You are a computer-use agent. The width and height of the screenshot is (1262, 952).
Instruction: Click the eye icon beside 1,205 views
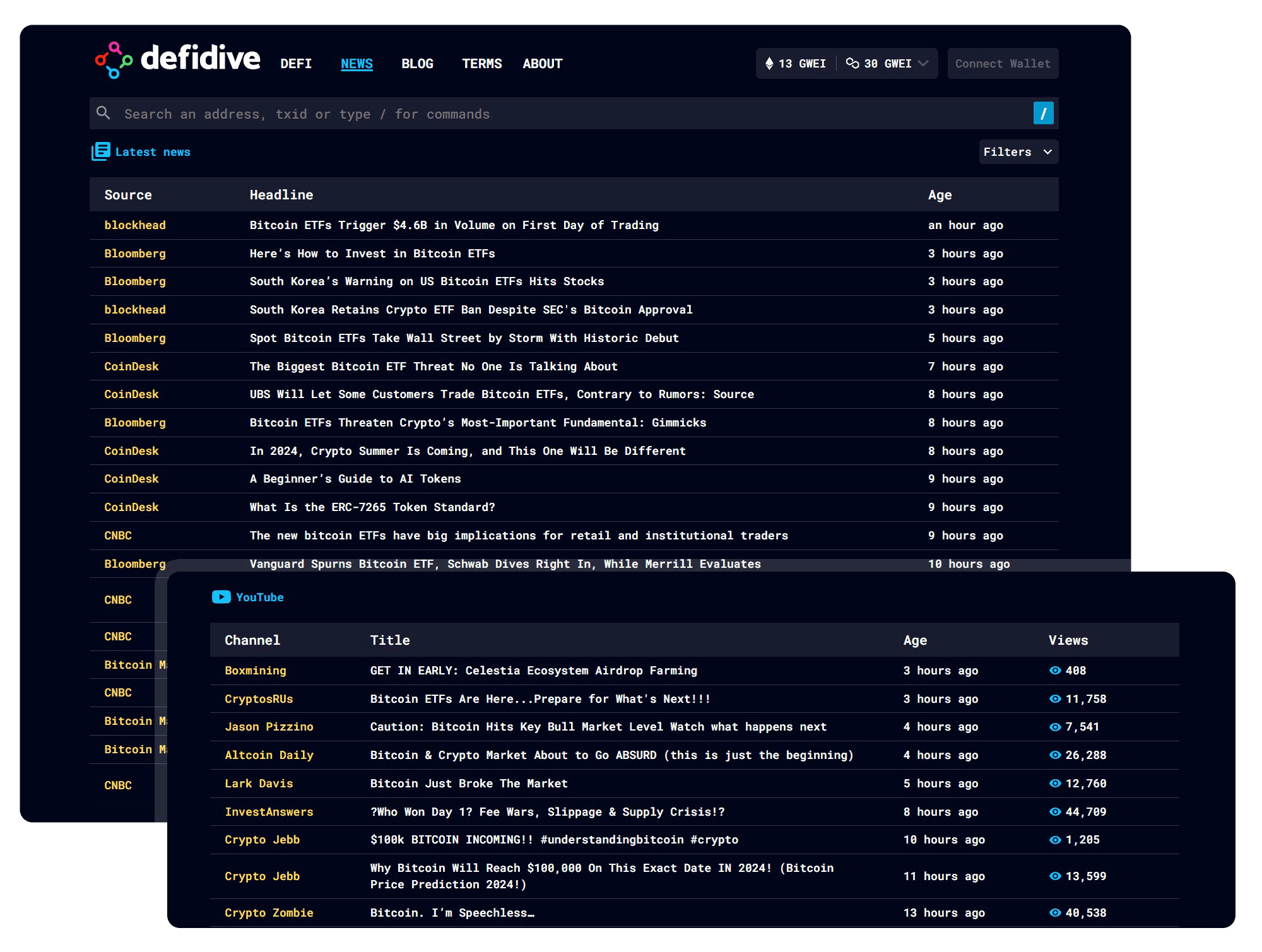coord(1055,840)
